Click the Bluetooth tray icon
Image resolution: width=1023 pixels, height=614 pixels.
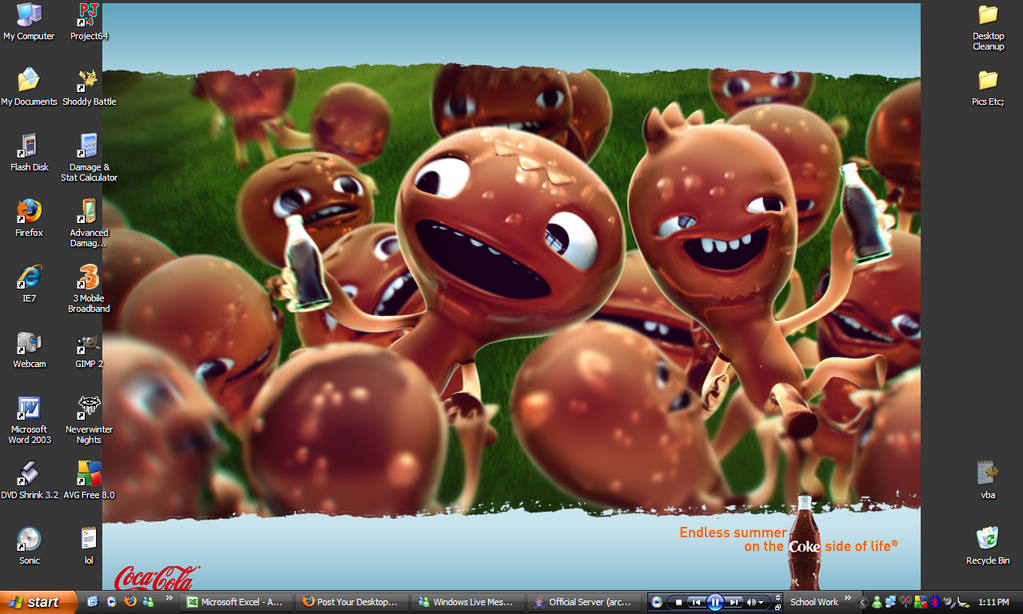935,602
